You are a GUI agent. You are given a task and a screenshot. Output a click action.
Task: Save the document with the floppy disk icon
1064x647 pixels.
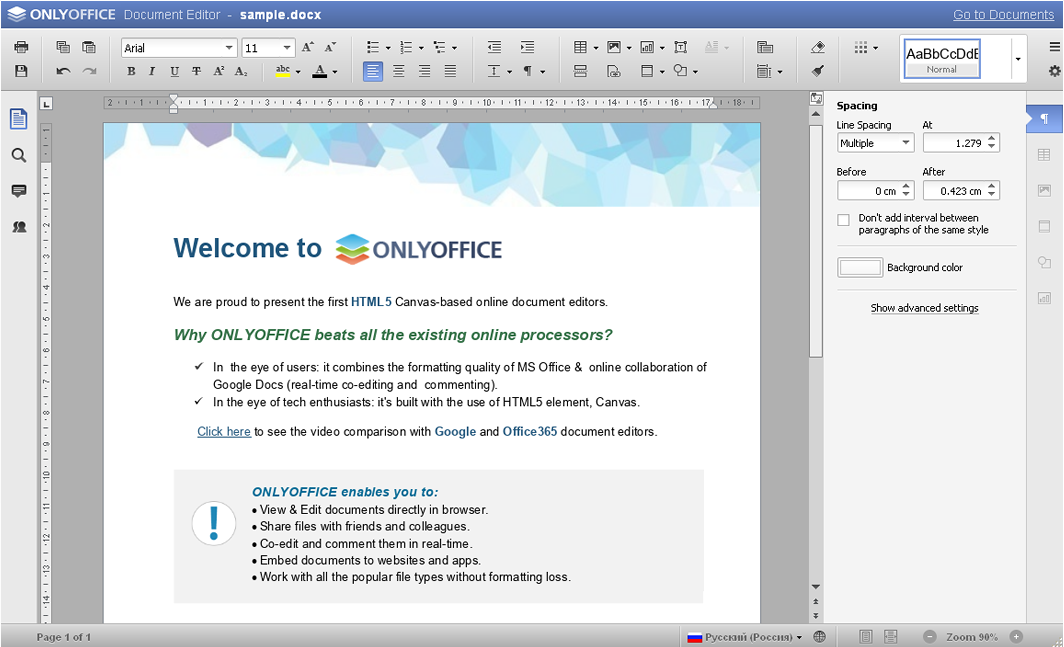tap(21, 71)
